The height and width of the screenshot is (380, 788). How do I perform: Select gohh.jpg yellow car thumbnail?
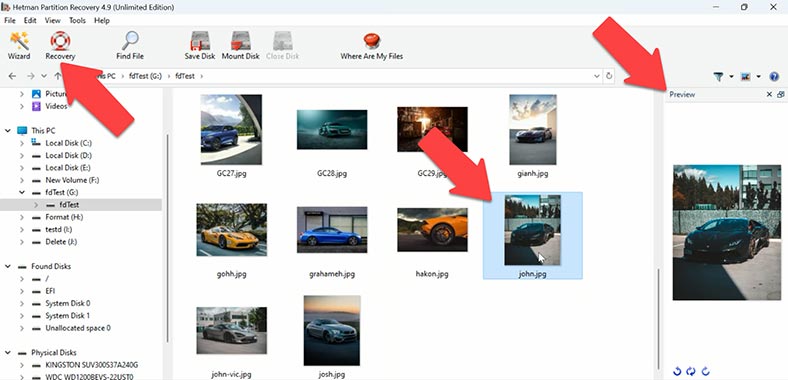tap(231, 230)
